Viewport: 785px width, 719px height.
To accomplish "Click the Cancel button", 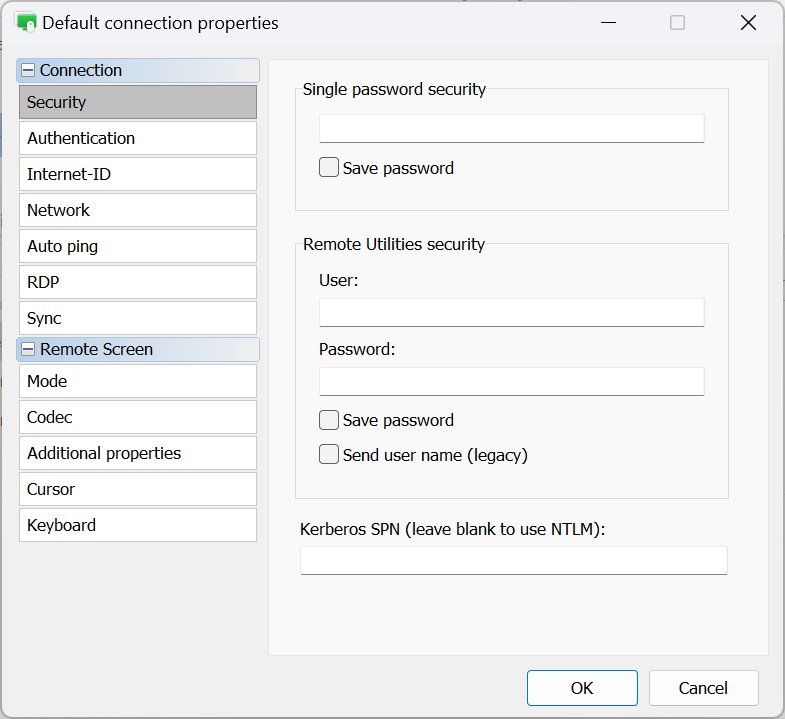I will pyautogui.click(x=703, y=688).
